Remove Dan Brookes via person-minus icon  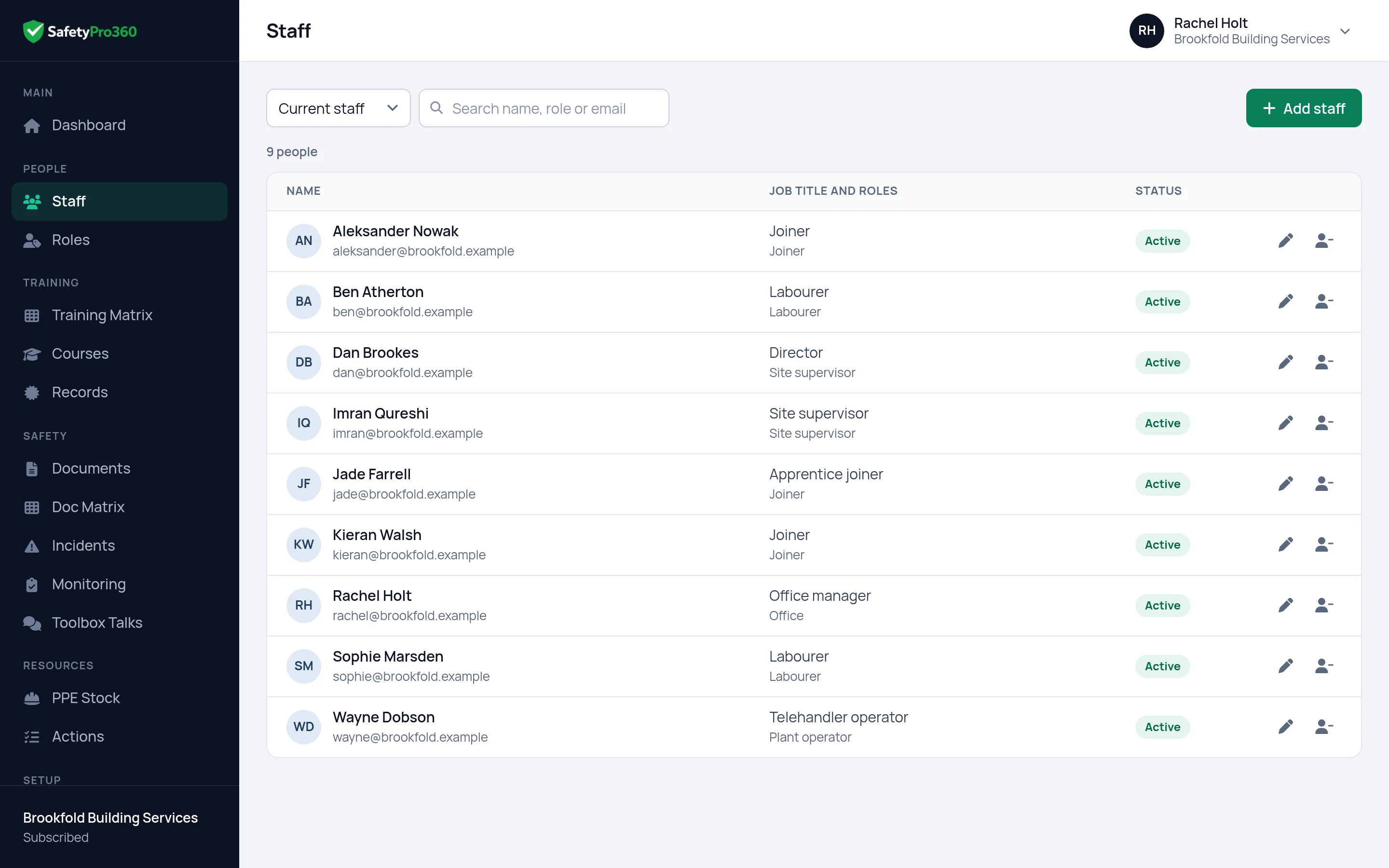(x=1323, y=362)
